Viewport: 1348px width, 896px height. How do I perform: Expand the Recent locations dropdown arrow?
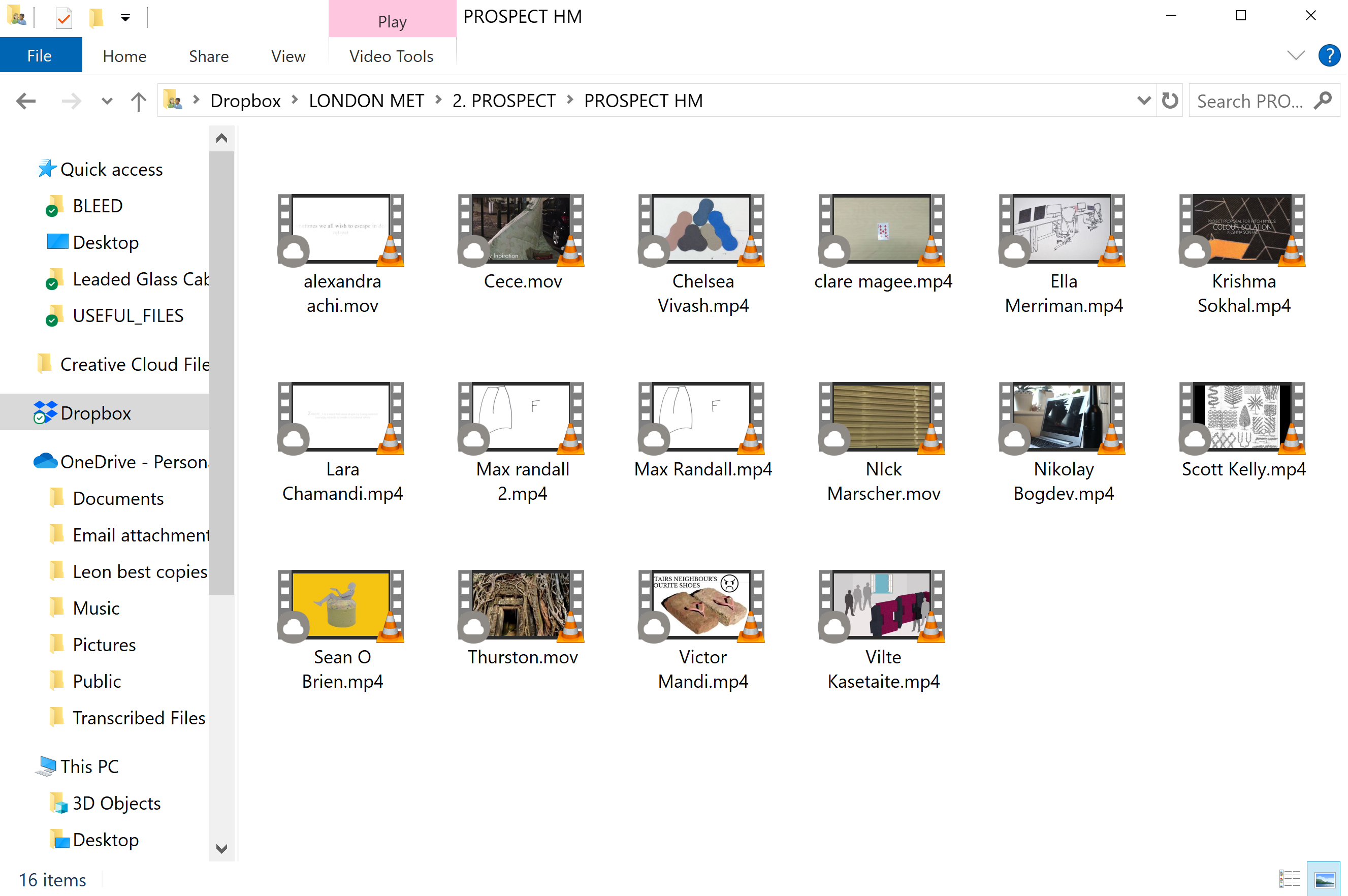[x=107, y=101]
